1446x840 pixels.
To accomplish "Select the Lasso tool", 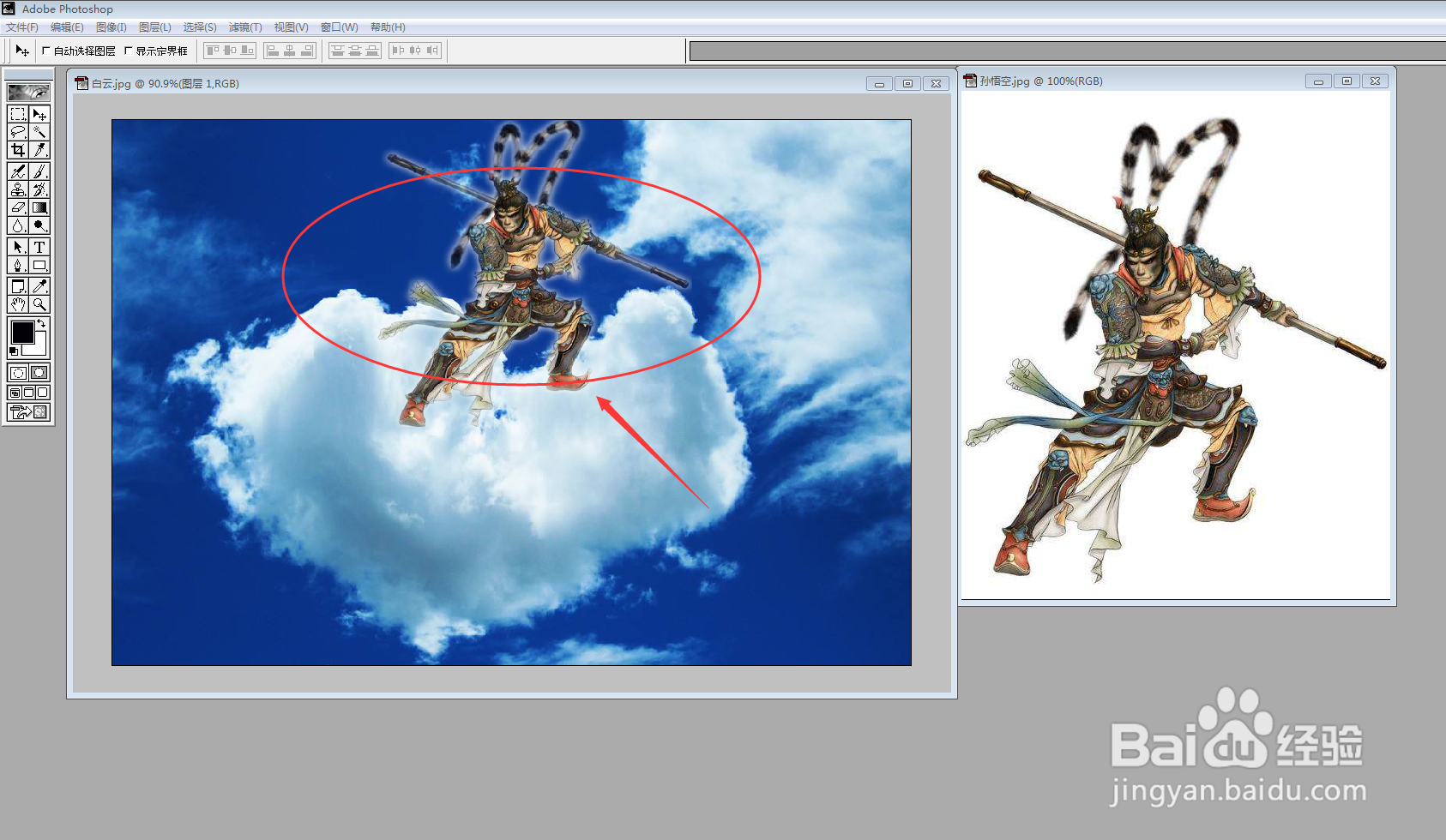I will pyautogui.click(x=17, y=132).
